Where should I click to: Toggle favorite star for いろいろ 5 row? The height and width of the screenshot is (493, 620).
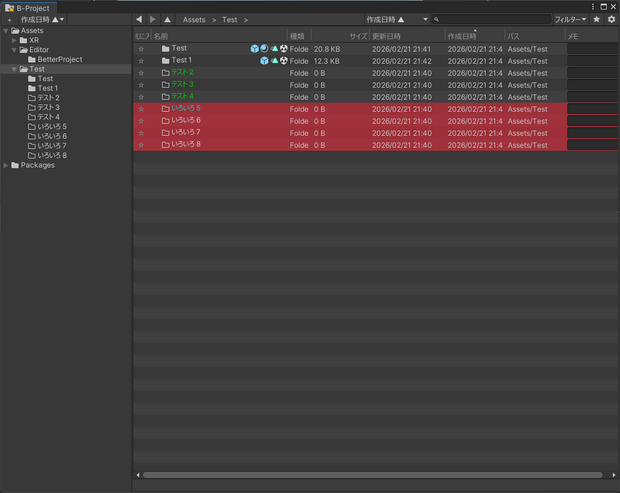[x=141, y=109]
